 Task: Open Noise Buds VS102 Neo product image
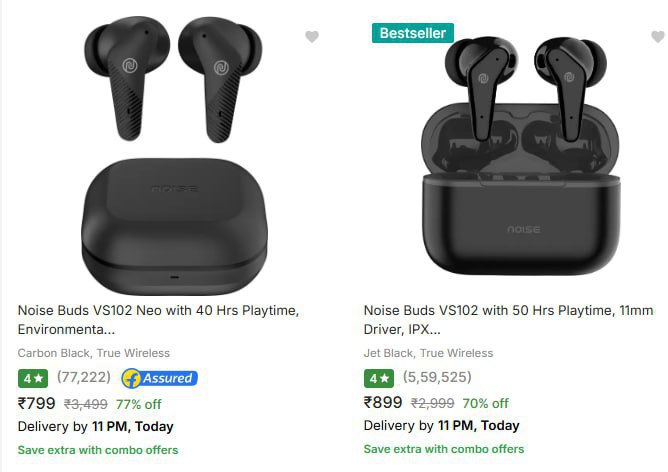click(174, 155)
